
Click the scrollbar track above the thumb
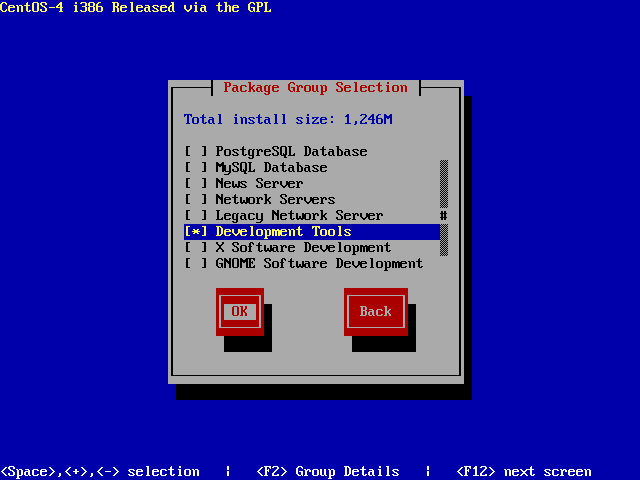[444, 184]
